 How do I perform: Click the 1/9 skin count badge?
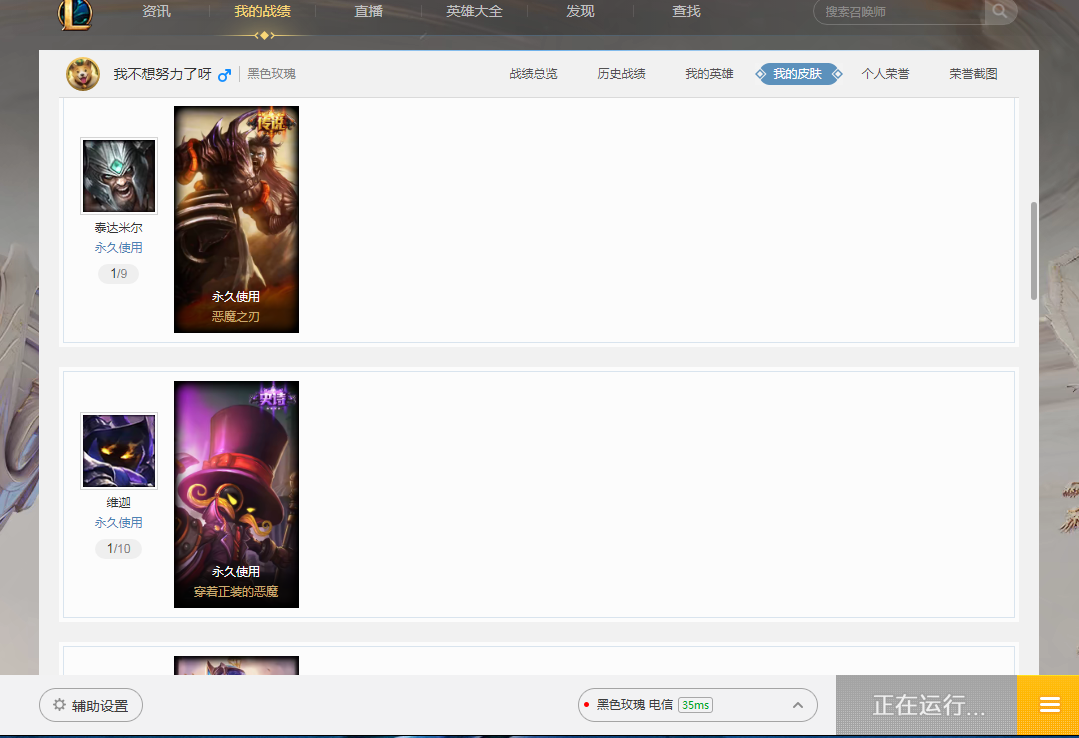tap(118, 274)
